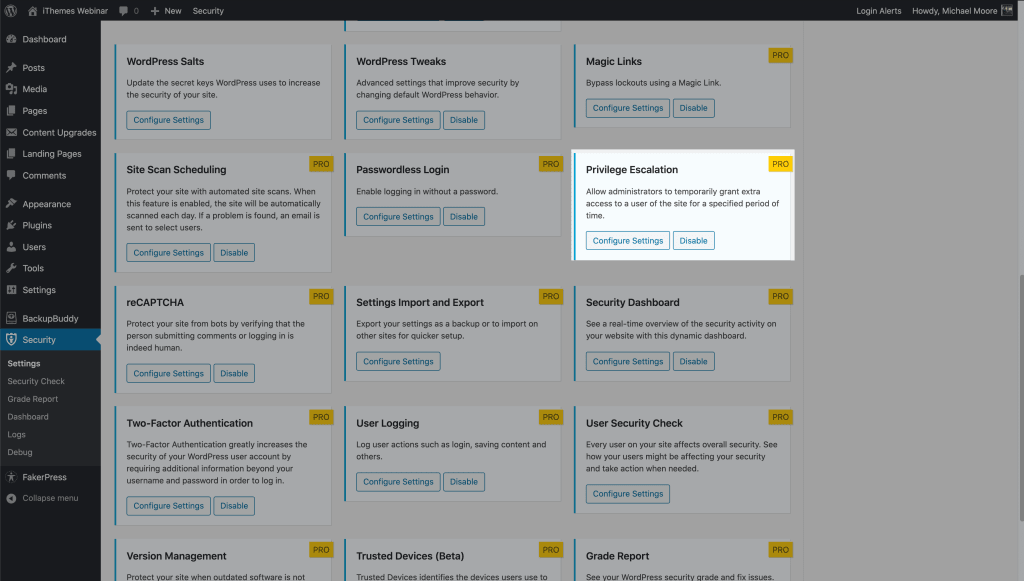The width and height of the screenshot is (1024, 581).
Task: Open the comments bubble icon in admin bar
Action: pyautogui.click(x=123, y=11)
